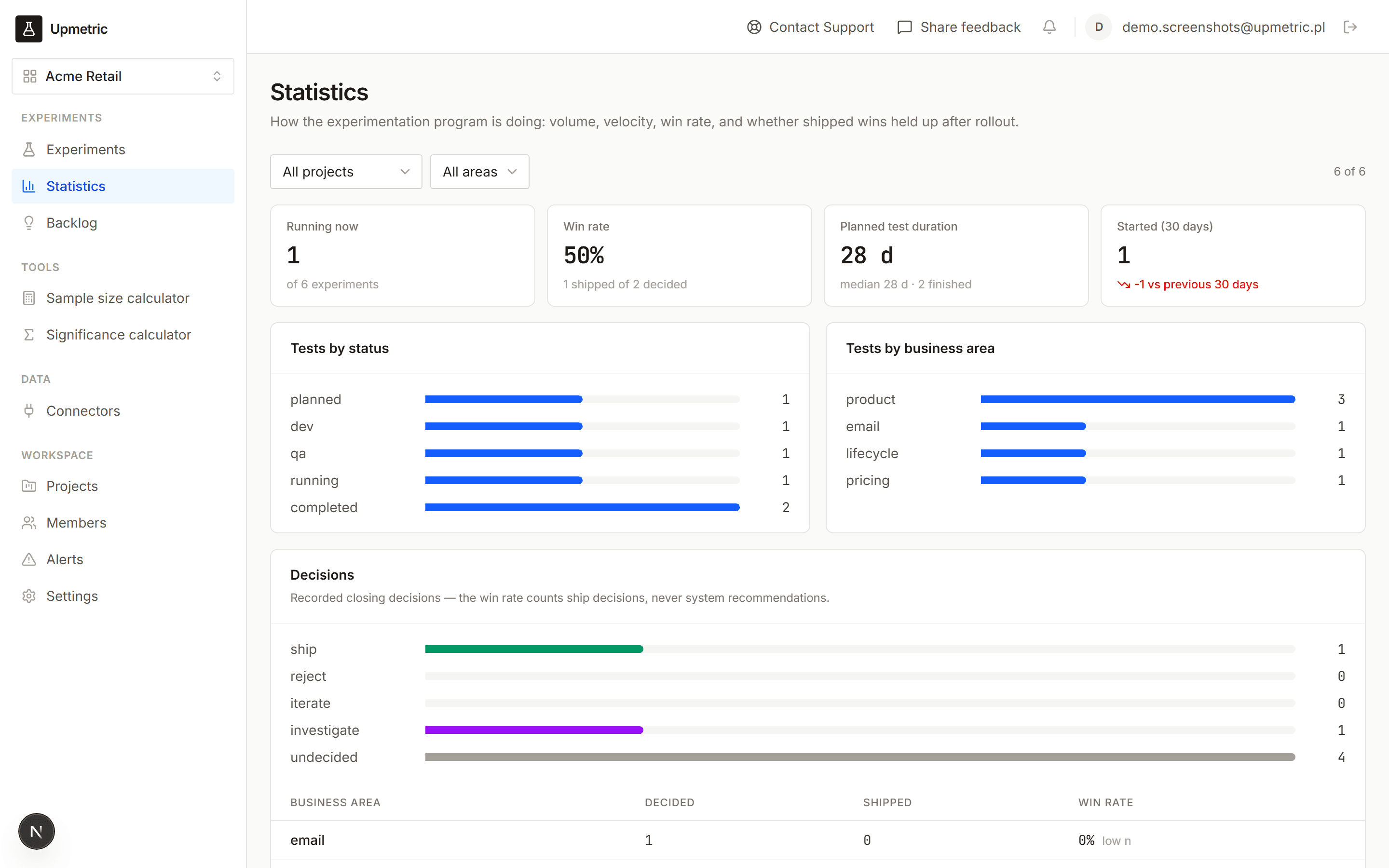Click the warning triangle icon beside Alerts

point(29,559)
